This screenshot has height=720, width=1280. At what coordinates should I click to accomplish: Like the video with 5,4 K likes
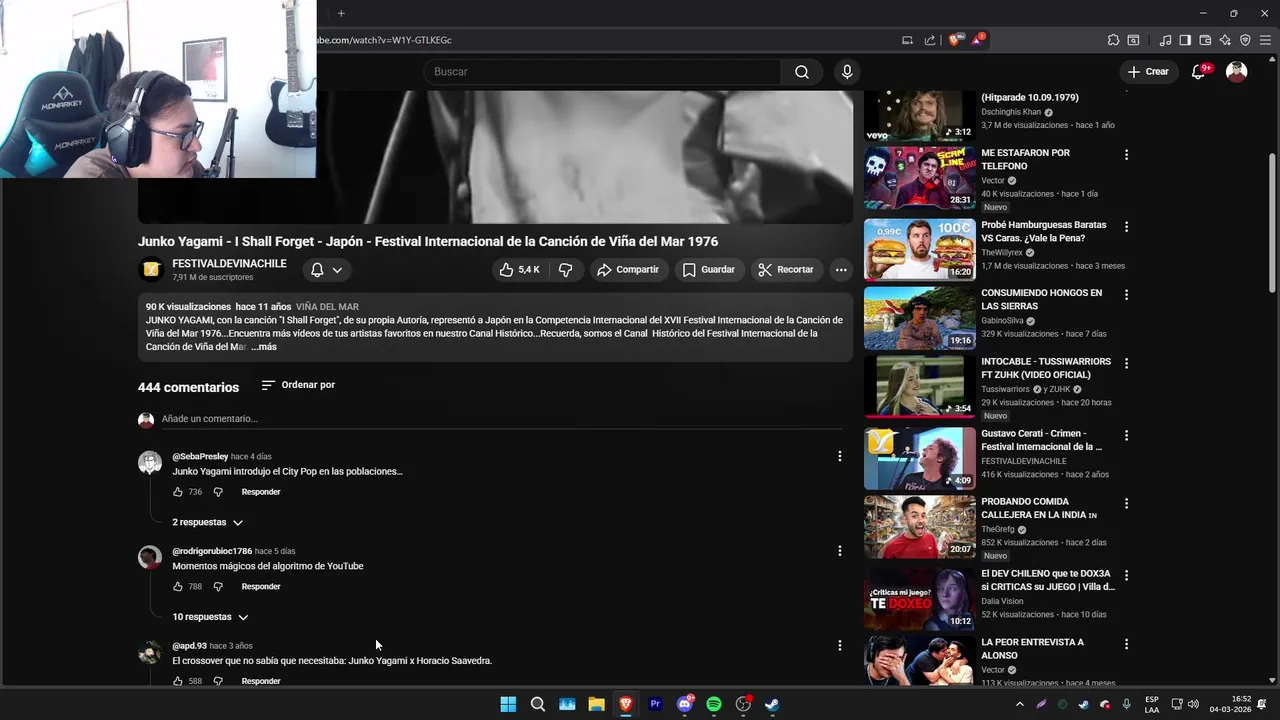520,270
